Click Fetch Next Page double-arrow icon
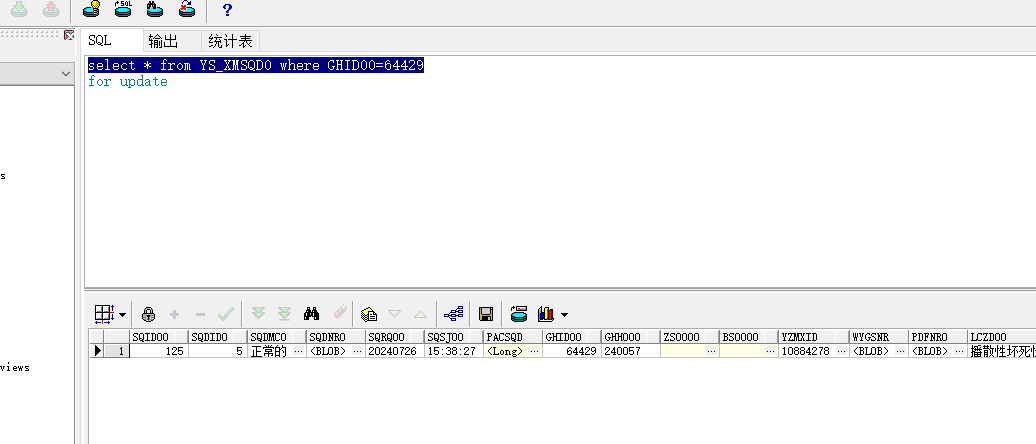The image size is (1036, 444). pos(258,314)
